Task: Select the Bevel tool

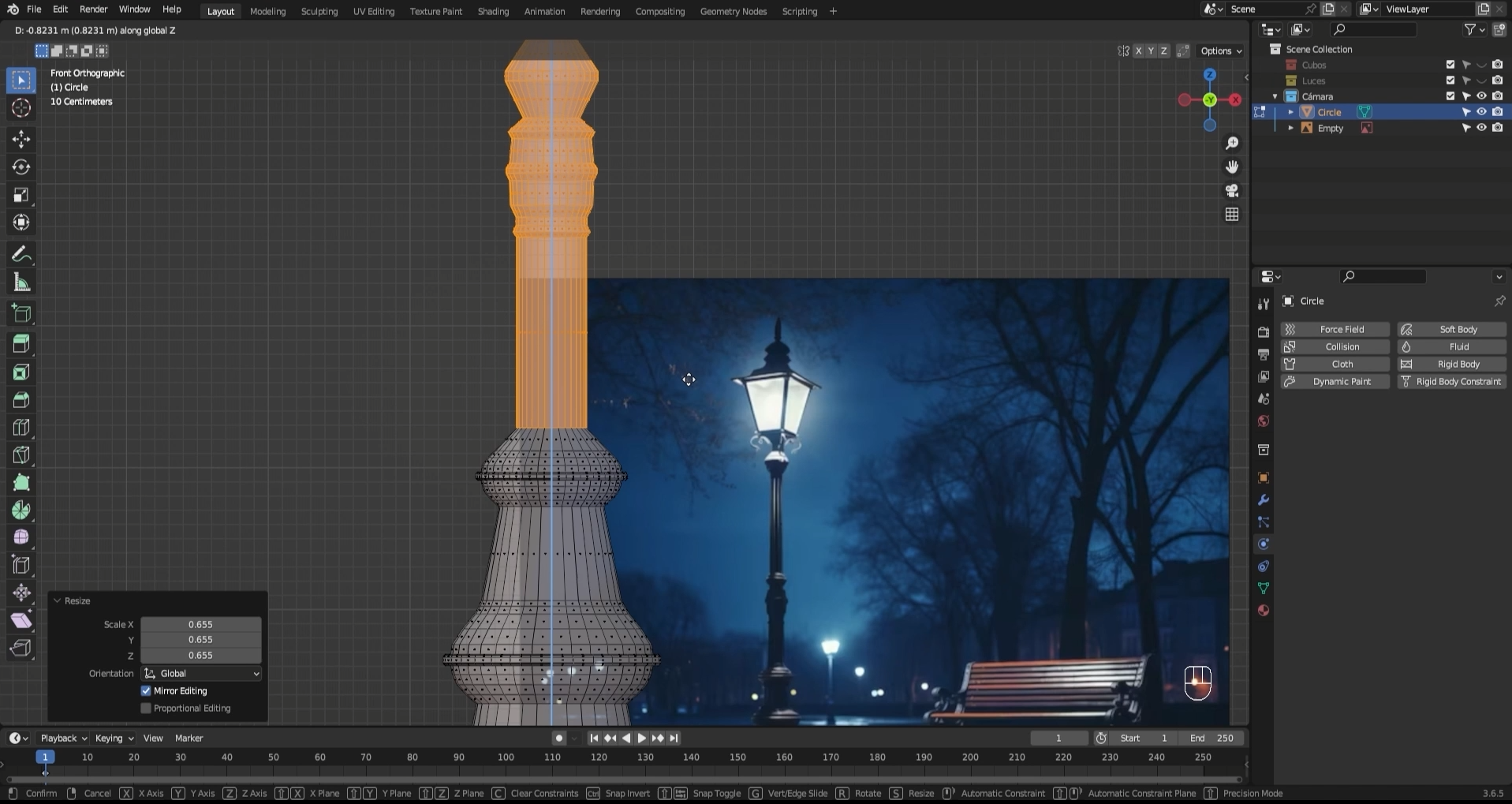Action: [x=21, y=399]
